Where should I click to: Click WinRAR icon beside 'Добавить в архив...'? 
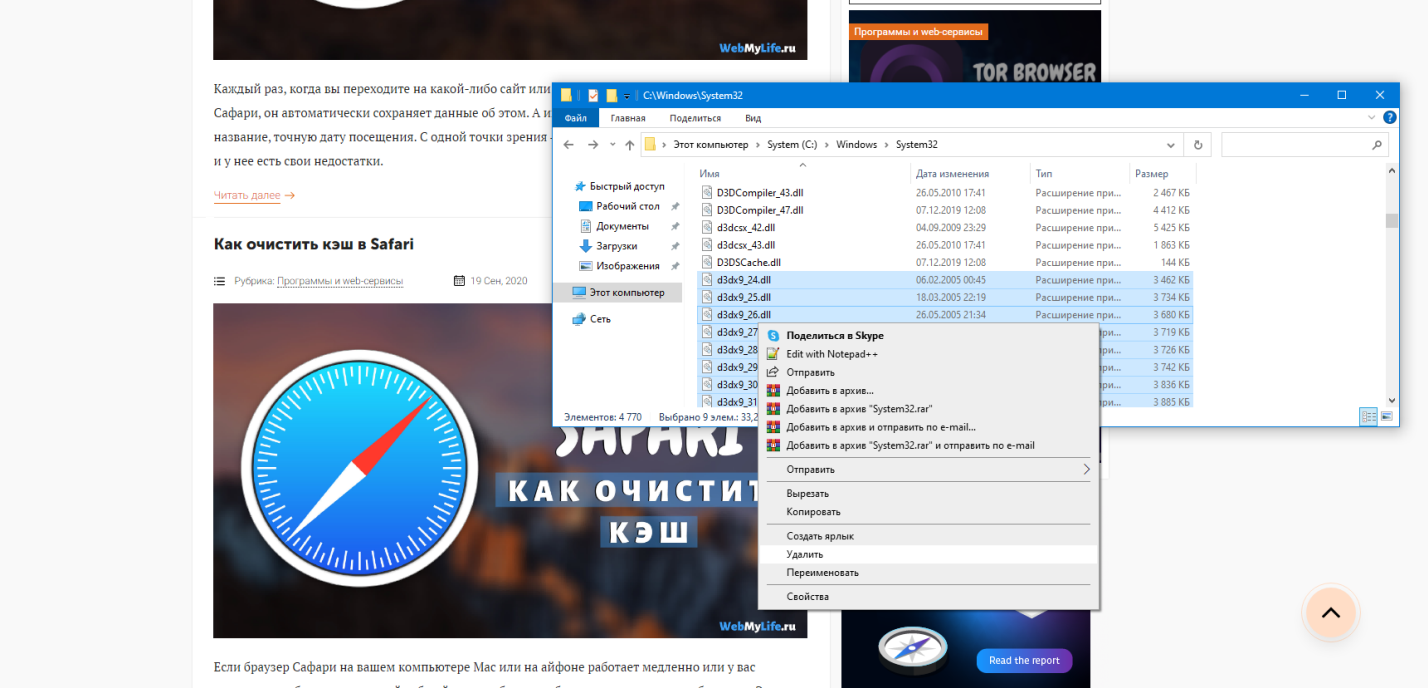(773, 391)
